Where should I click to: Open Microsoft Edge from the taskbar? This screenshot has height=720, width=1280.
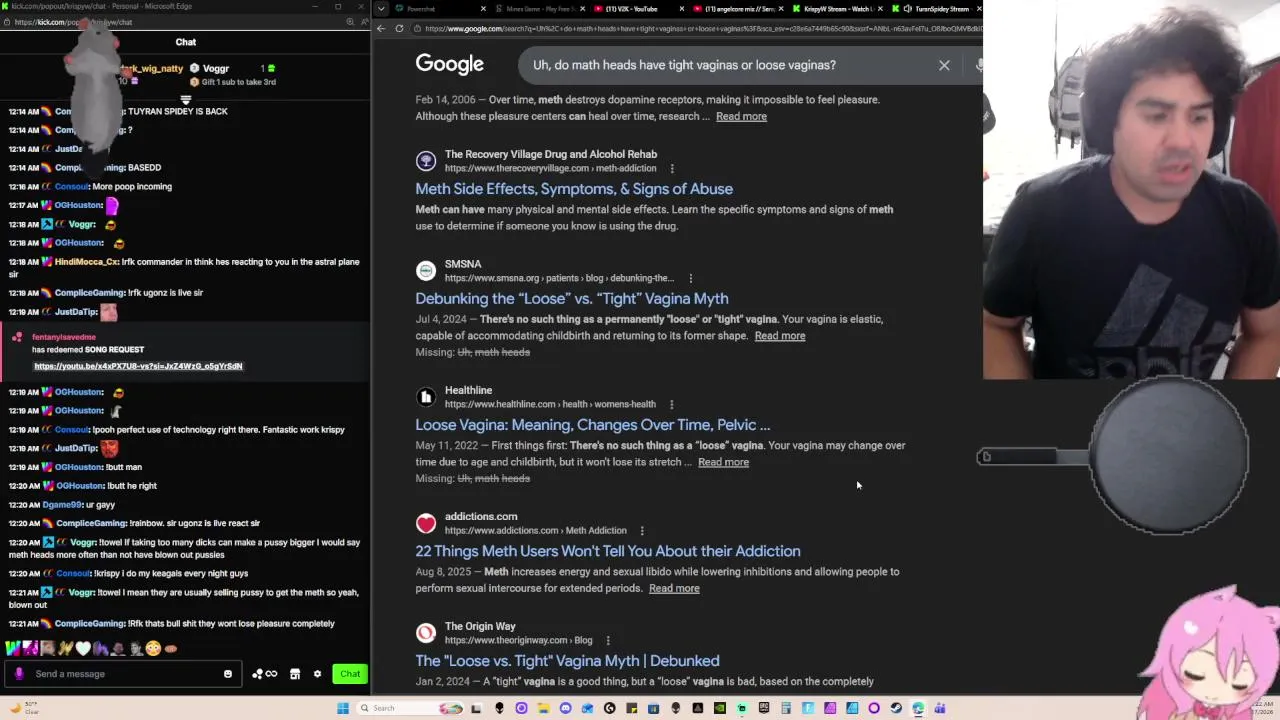click(918, 708)
